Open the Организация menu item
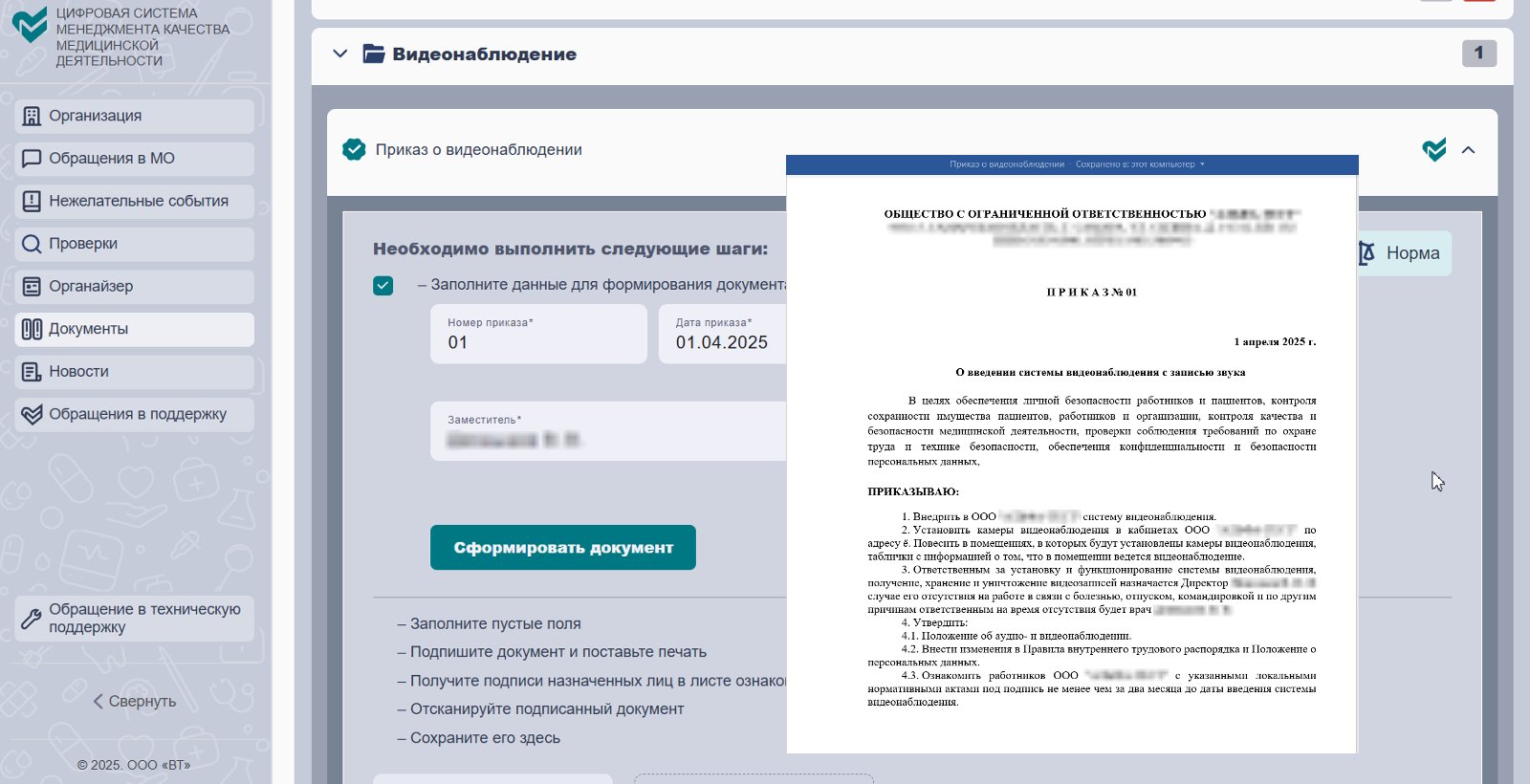This screenshot has width=1530, height=784. coord(135,116)
